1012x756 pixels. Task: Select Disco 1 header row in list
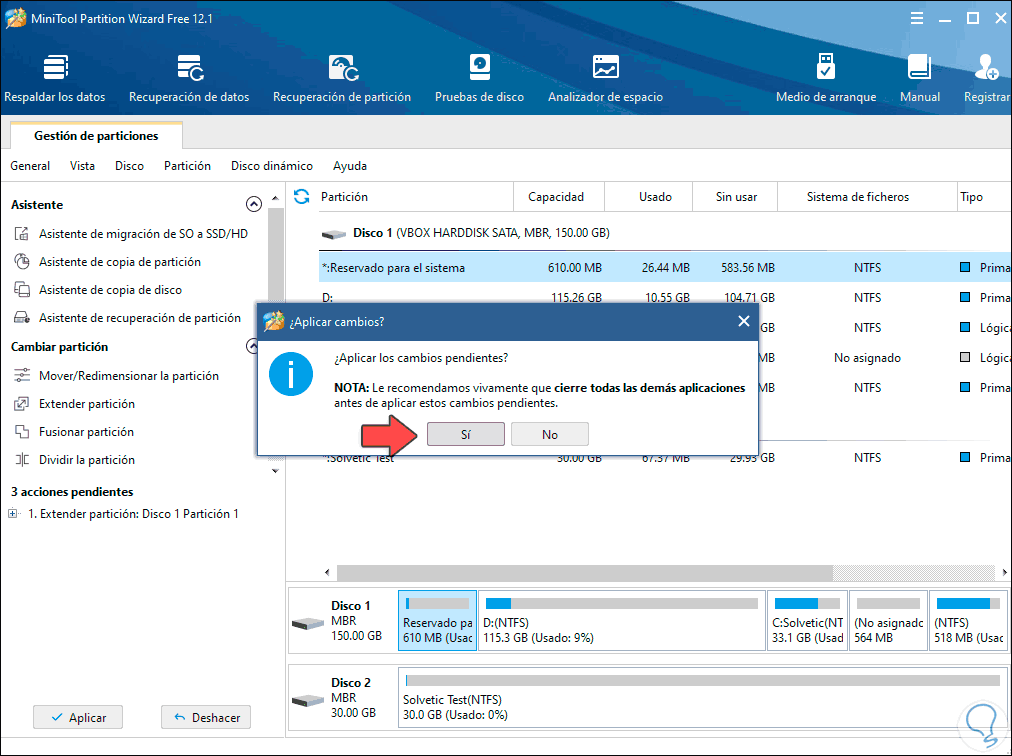click(665, 233)
